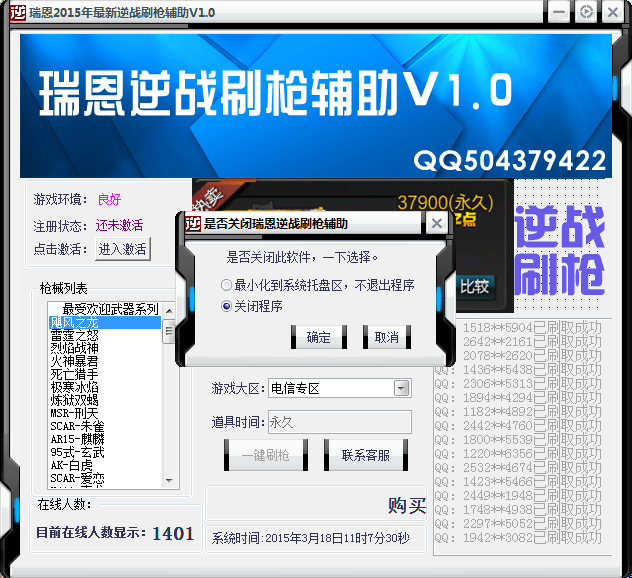This screenshot has height=578, width=632.
Task: Select AK-白虎 in weapon list
Action: (105, 465)
